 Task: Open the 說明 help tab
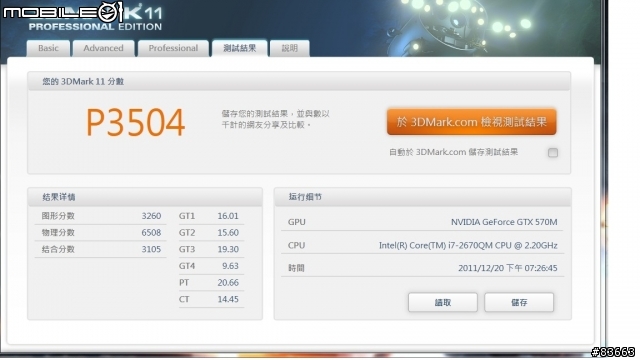[289, 48]
